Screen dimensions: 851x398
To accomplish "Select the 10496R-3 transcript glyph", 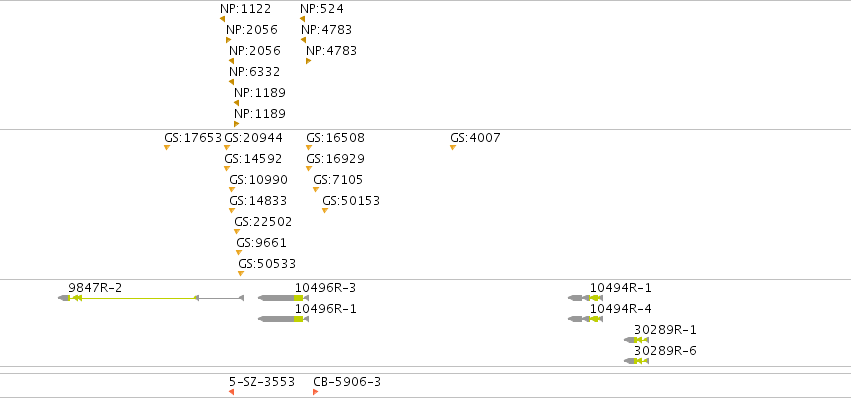I will pos(283,298).
